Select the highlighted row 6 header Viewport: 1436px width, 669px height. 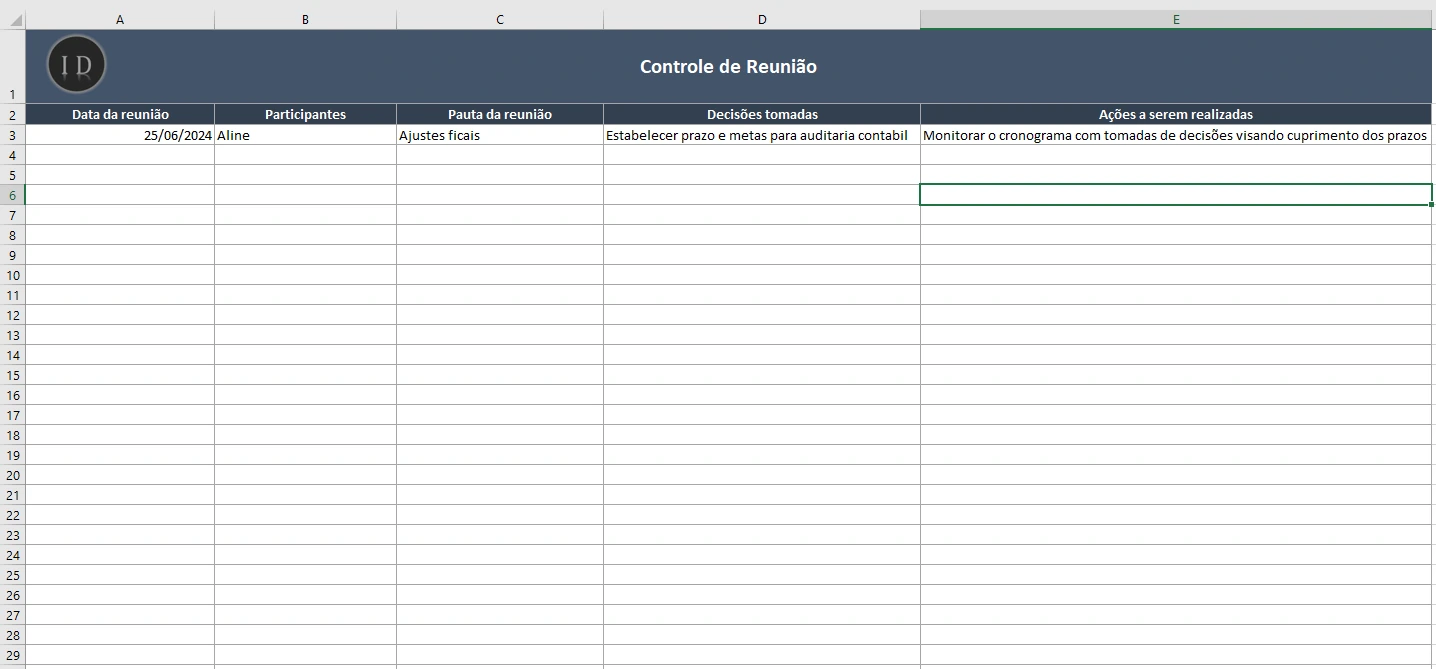[x=12, y=195]
